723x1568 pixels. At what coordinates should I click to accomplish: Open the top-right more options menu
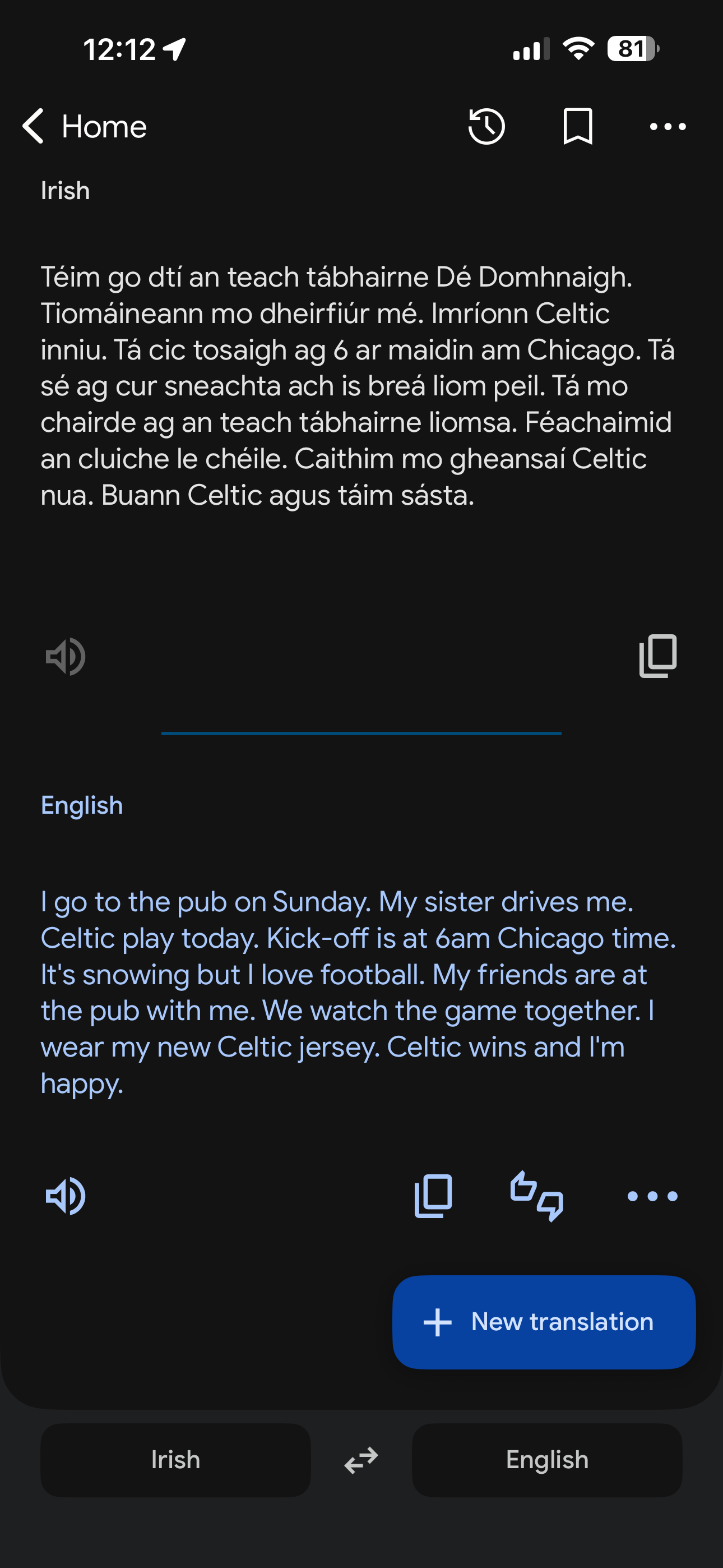click(x=668, y=127)
